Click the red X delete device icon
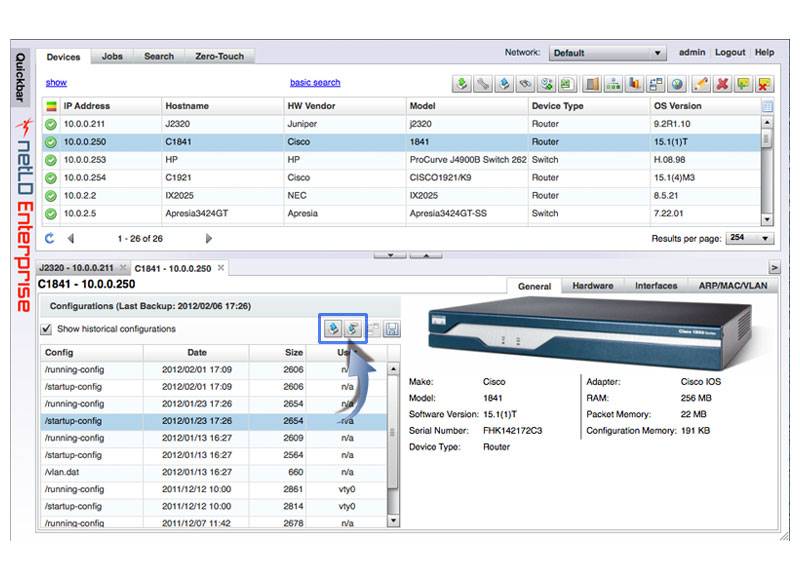Screen dimensions: 800x580 tap(722, 84)
